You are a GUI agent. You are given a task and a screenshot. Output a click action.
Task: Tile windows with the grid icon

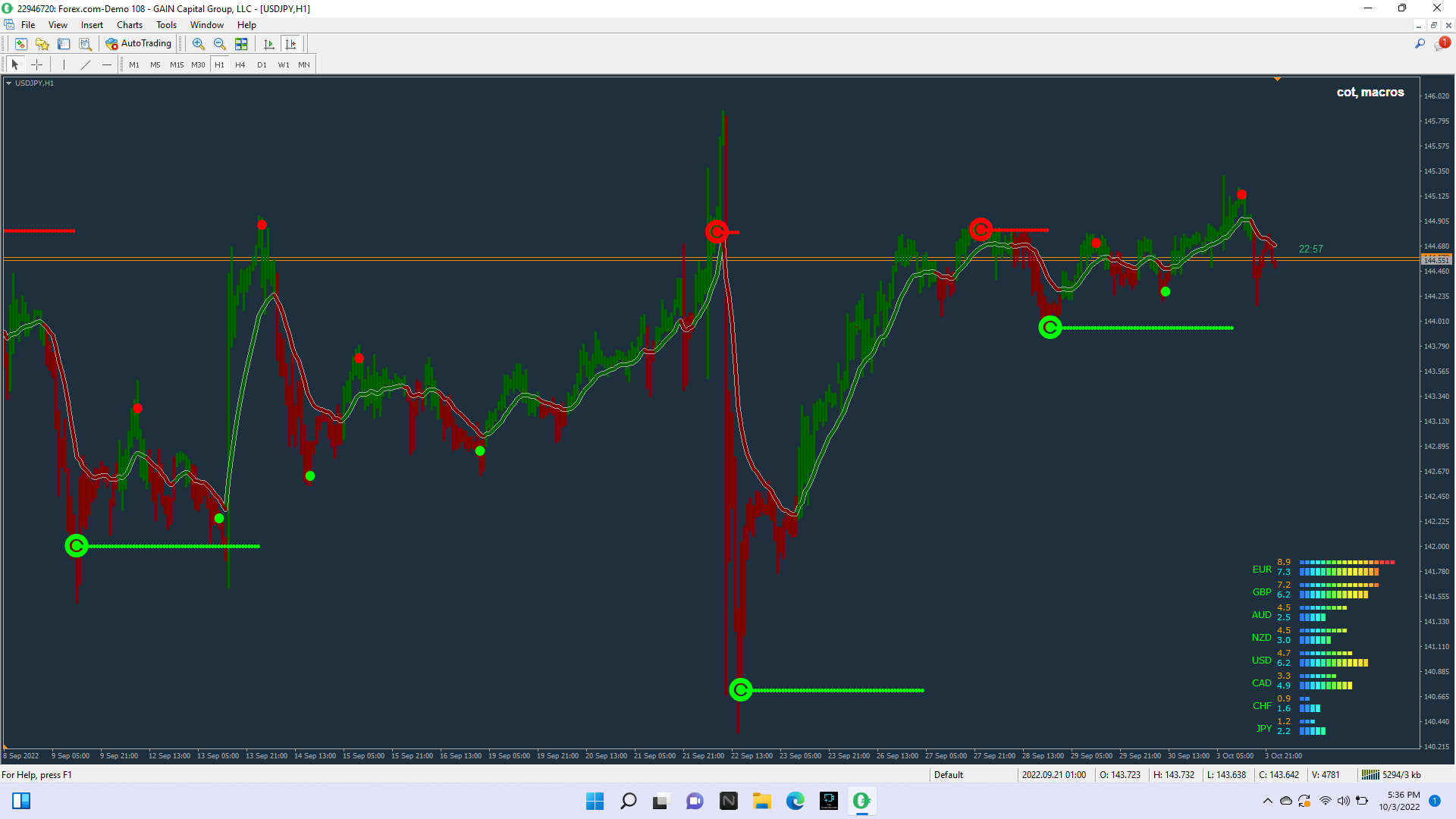click(x=241, y=44)
